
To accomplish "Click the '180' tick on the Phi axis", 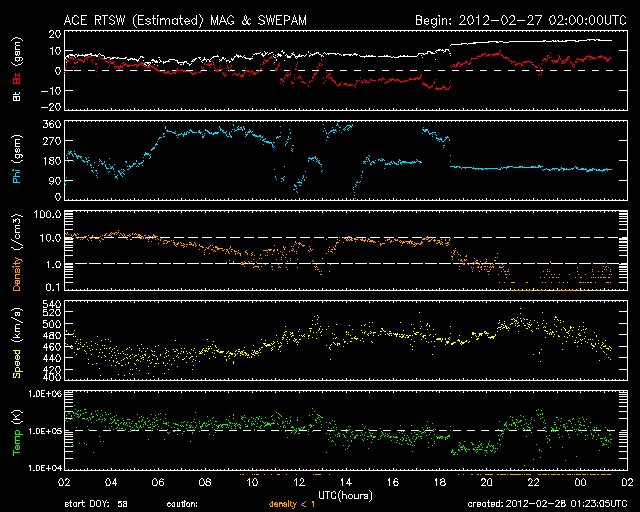I will pos(52,161).
